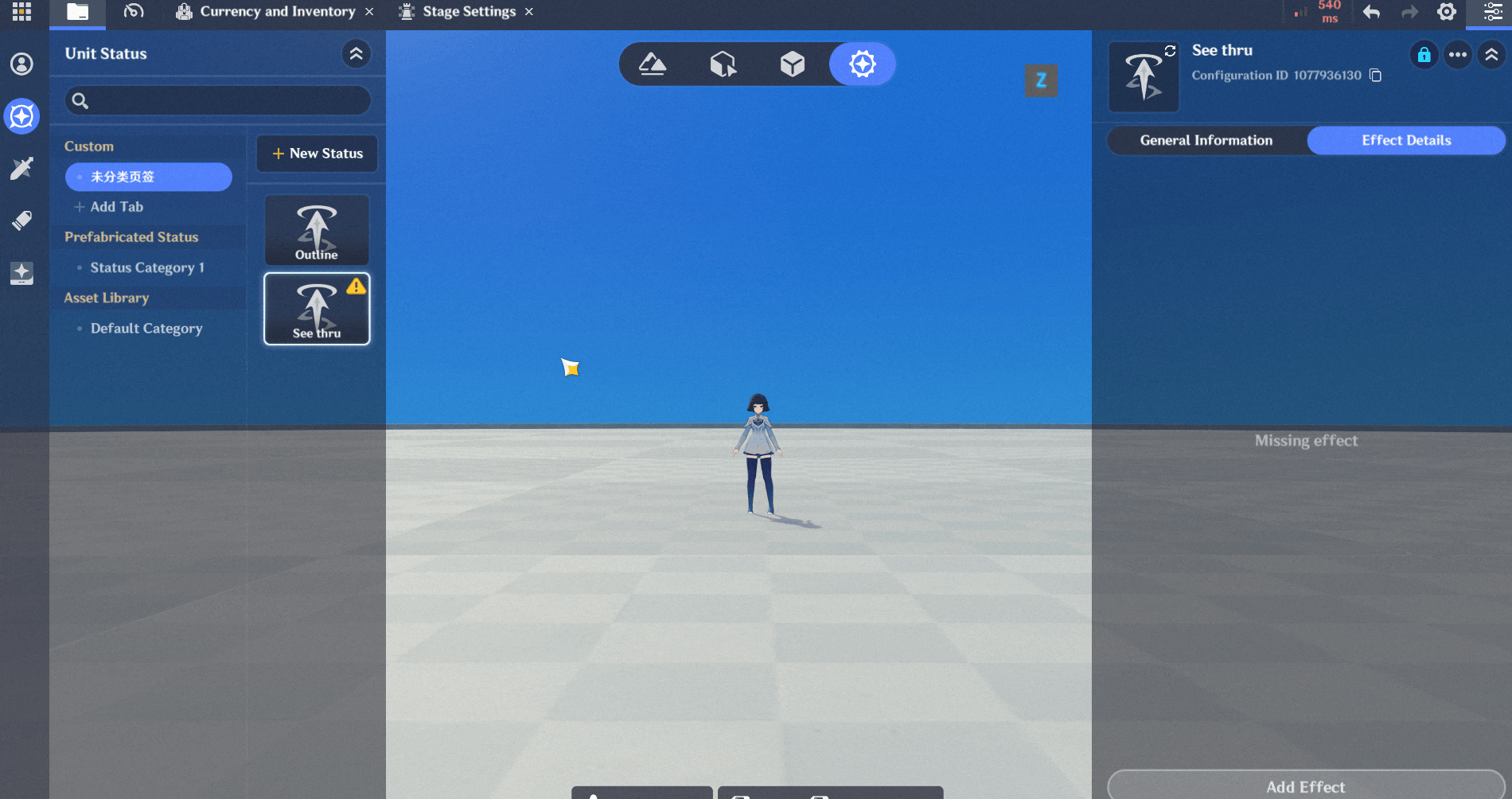Switch to Stage Settings tab
1512x799 pixels.
(458, 11)
